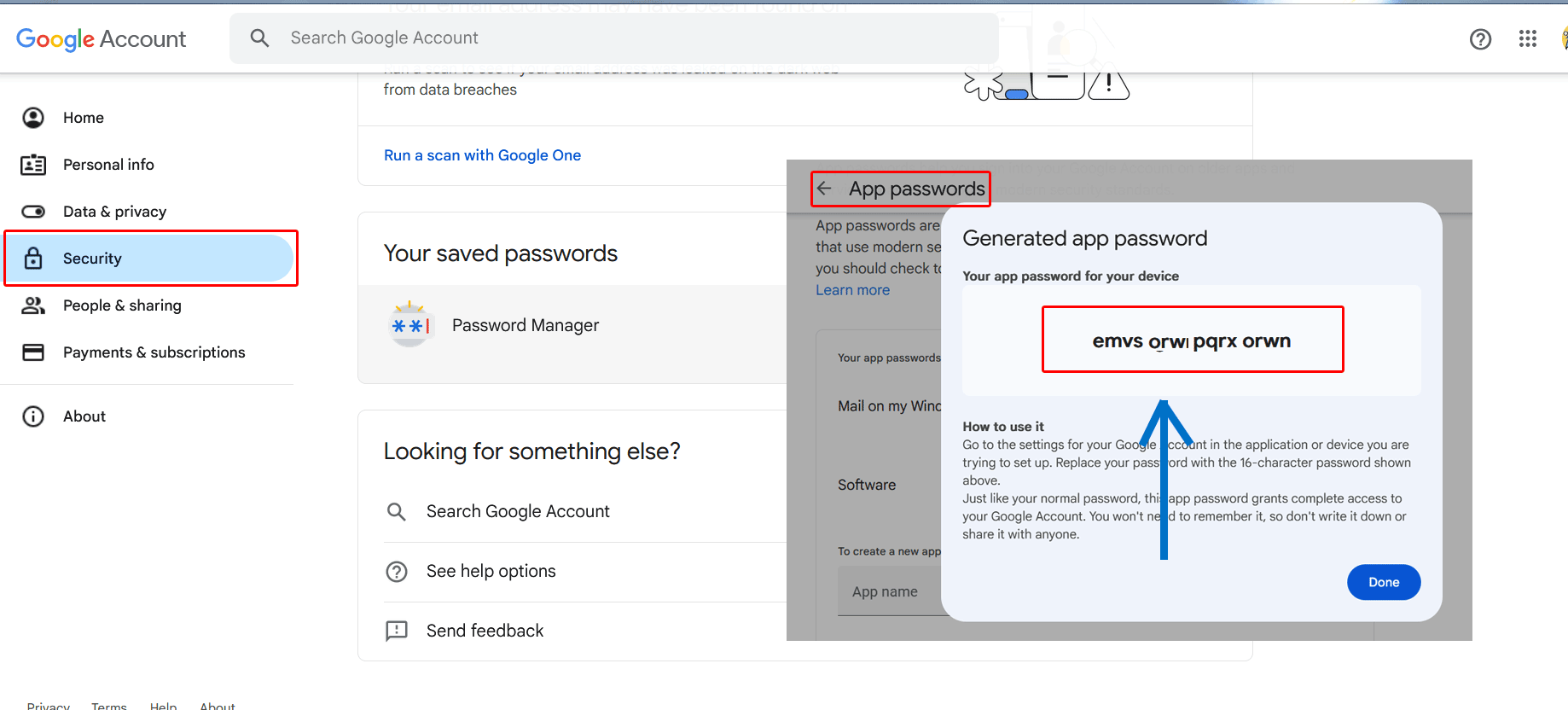Click the App name input field
The image size is (1568, 710).
pyautogui.click(x=889, y=591)
